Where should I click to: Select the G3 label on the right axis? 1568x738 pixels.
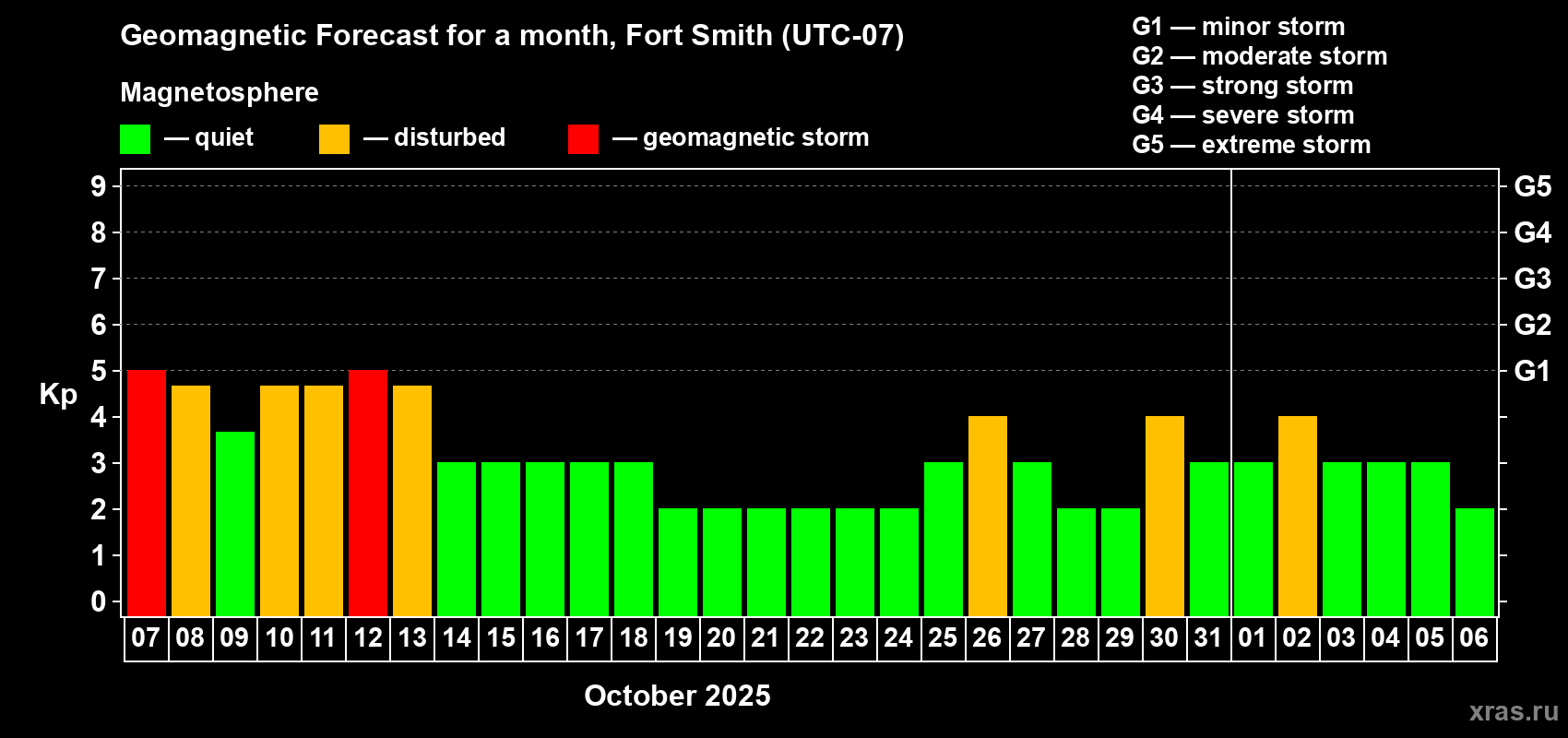(x=1533, y=279)
